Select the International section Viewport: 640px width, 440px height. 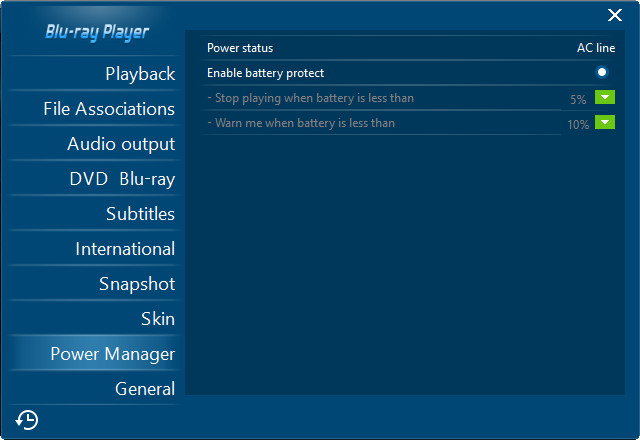click(x=94, y=249)
